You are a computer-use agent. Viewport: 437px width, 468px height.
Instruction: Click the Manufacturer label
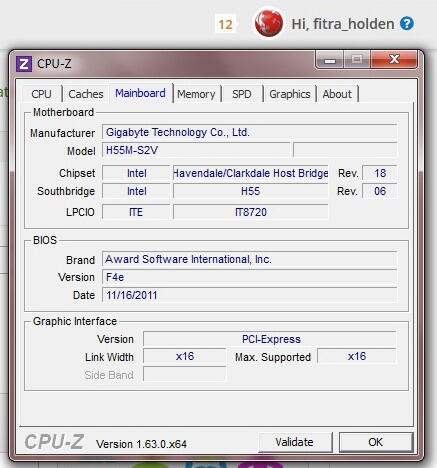(63, 133)
